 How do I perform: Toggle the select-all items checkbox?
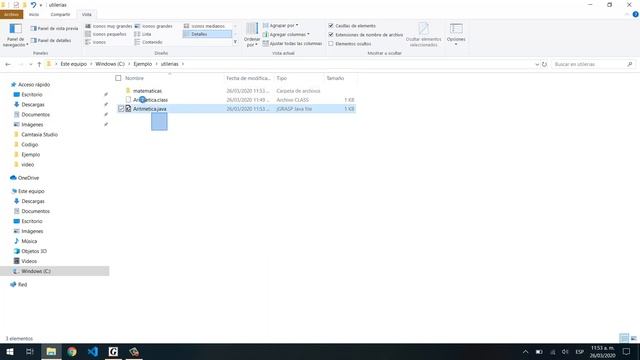coord(118,78)
